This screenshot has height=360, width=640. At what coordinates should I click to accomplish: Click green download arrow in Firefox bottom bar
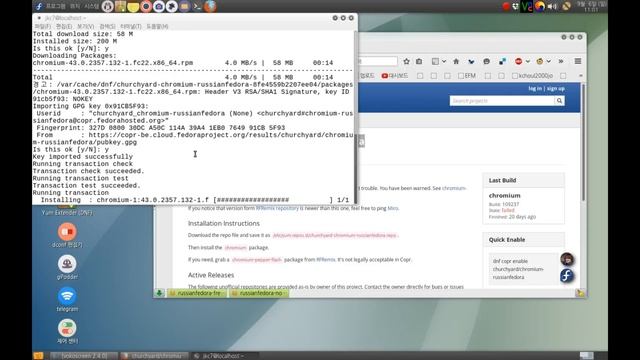point(159,293)
